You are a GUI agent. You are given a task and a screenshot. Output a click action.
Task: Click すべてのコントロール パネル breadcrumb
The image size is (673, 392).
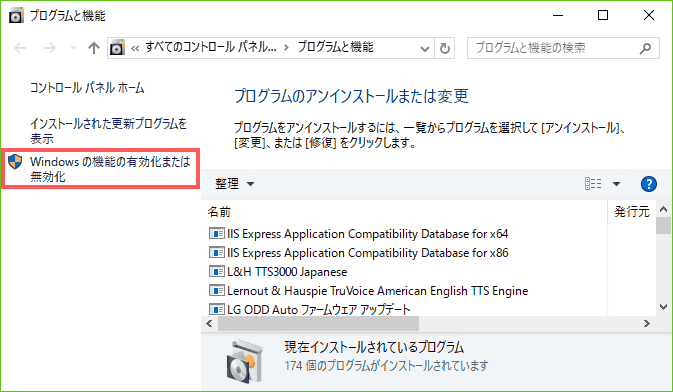coord(211,47)
